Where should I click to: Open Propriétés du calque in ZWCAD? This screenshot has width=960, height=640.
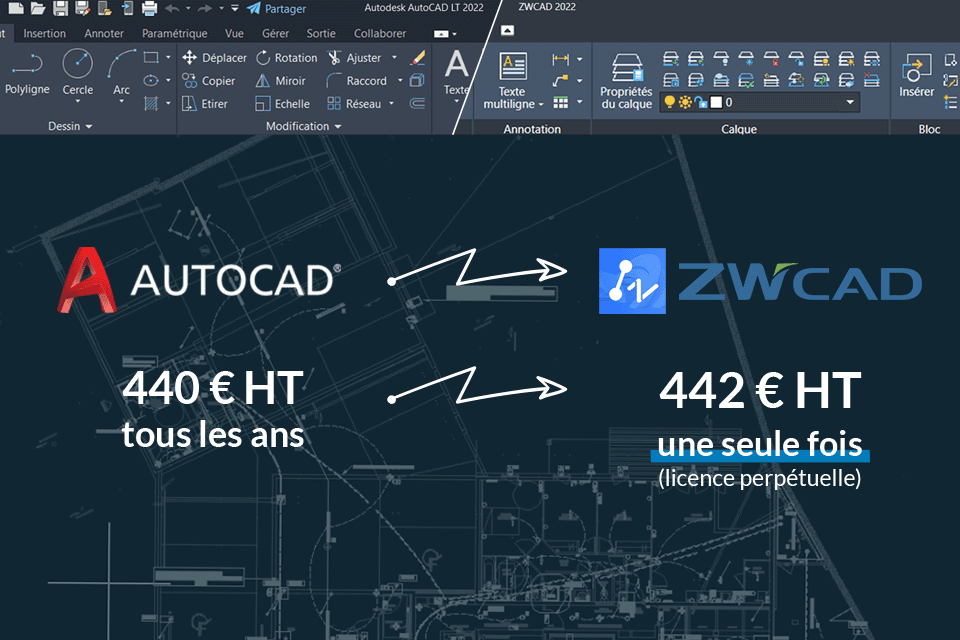pos(626,81)
